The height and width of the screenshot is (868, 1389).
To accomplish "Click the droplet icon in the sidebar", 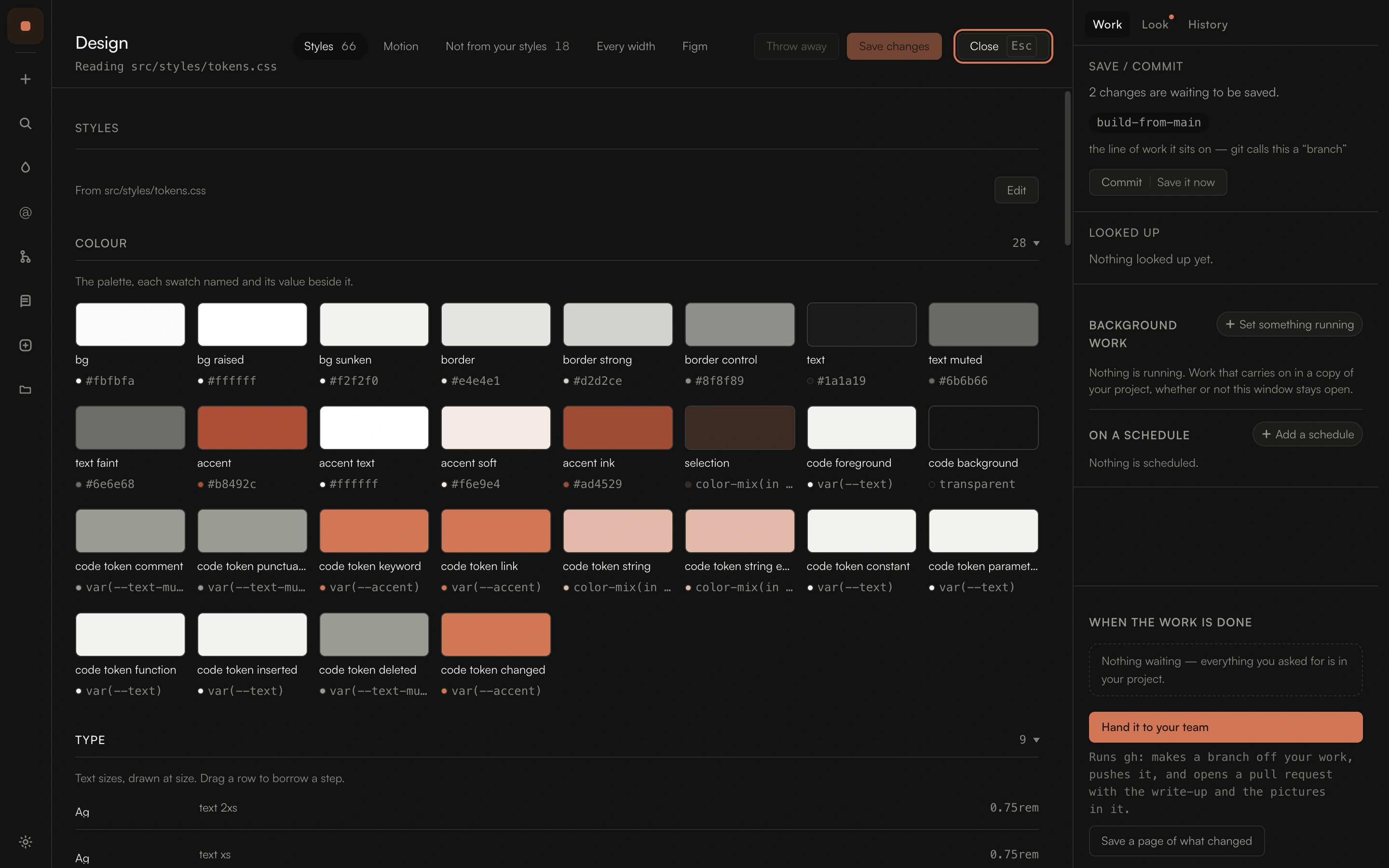I will (x=25, y=167).
